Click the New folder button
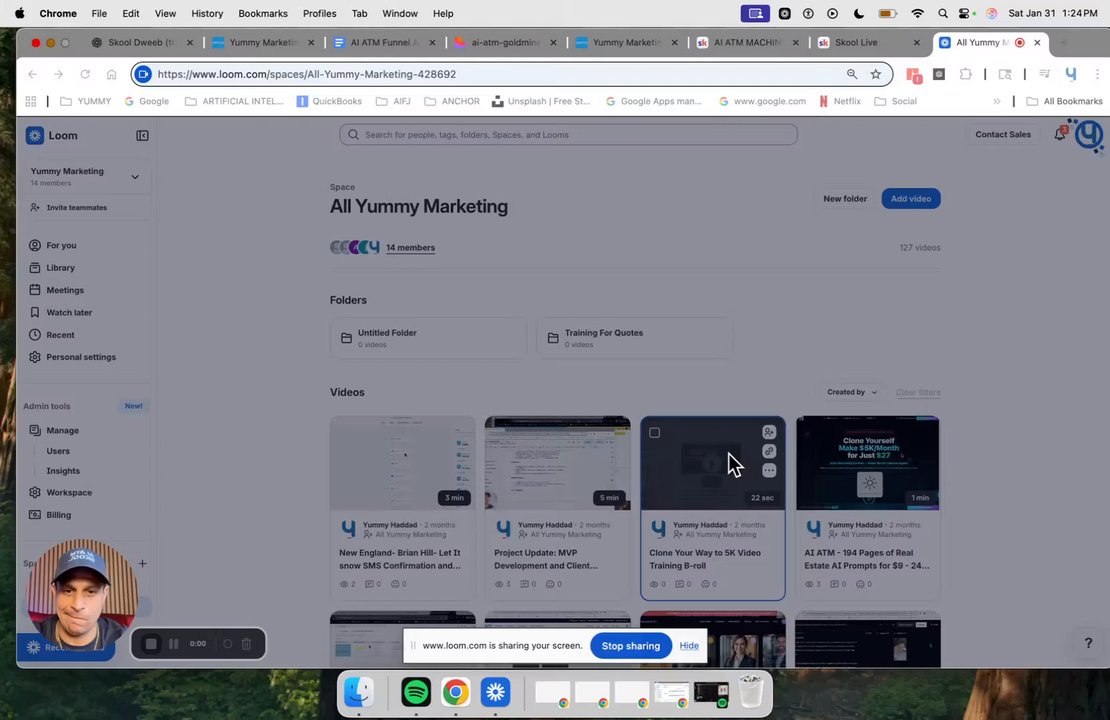This screenshot has height=720, width=1110. pos(845,199)
